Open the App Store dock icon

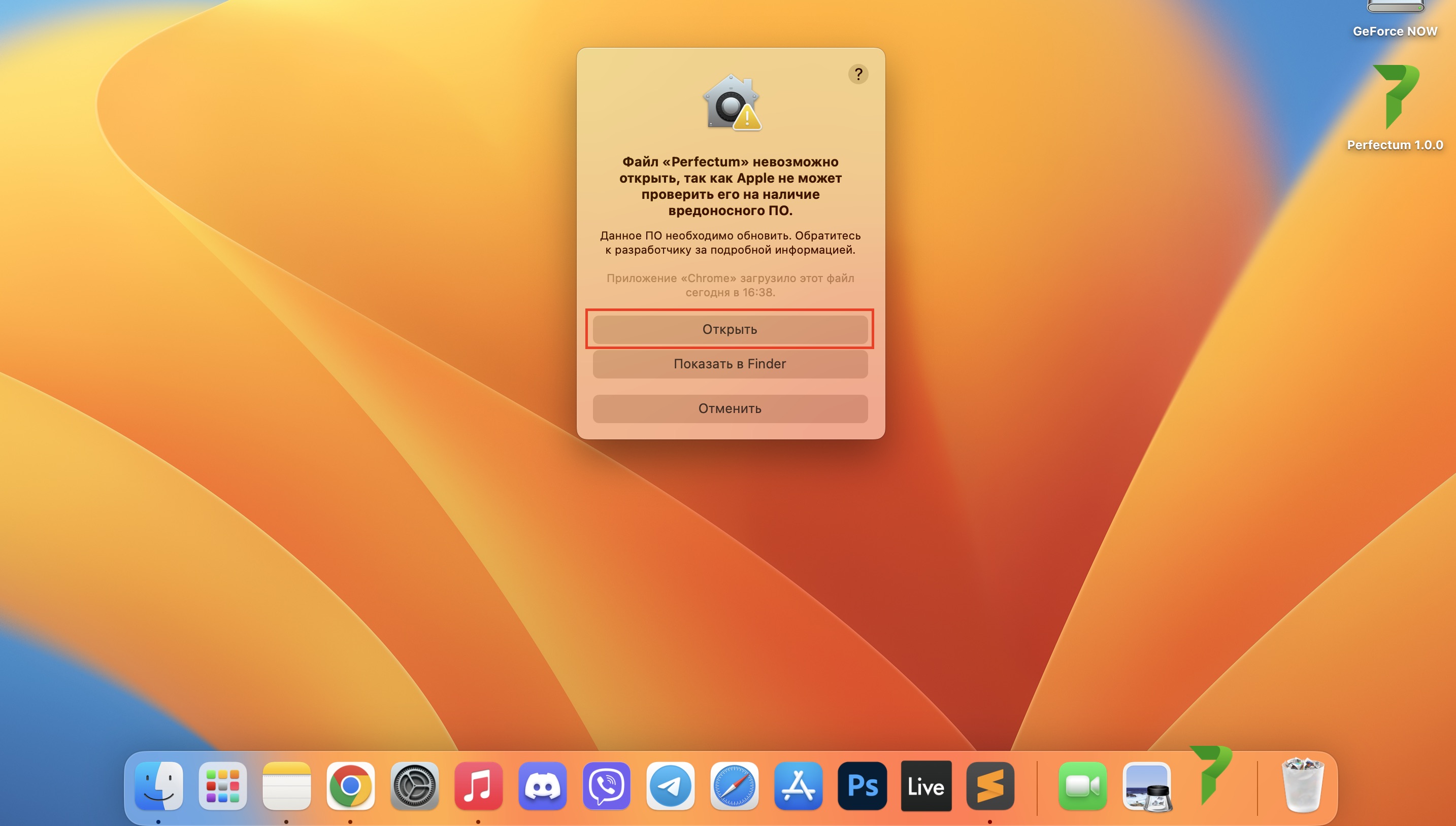point(798,786)
